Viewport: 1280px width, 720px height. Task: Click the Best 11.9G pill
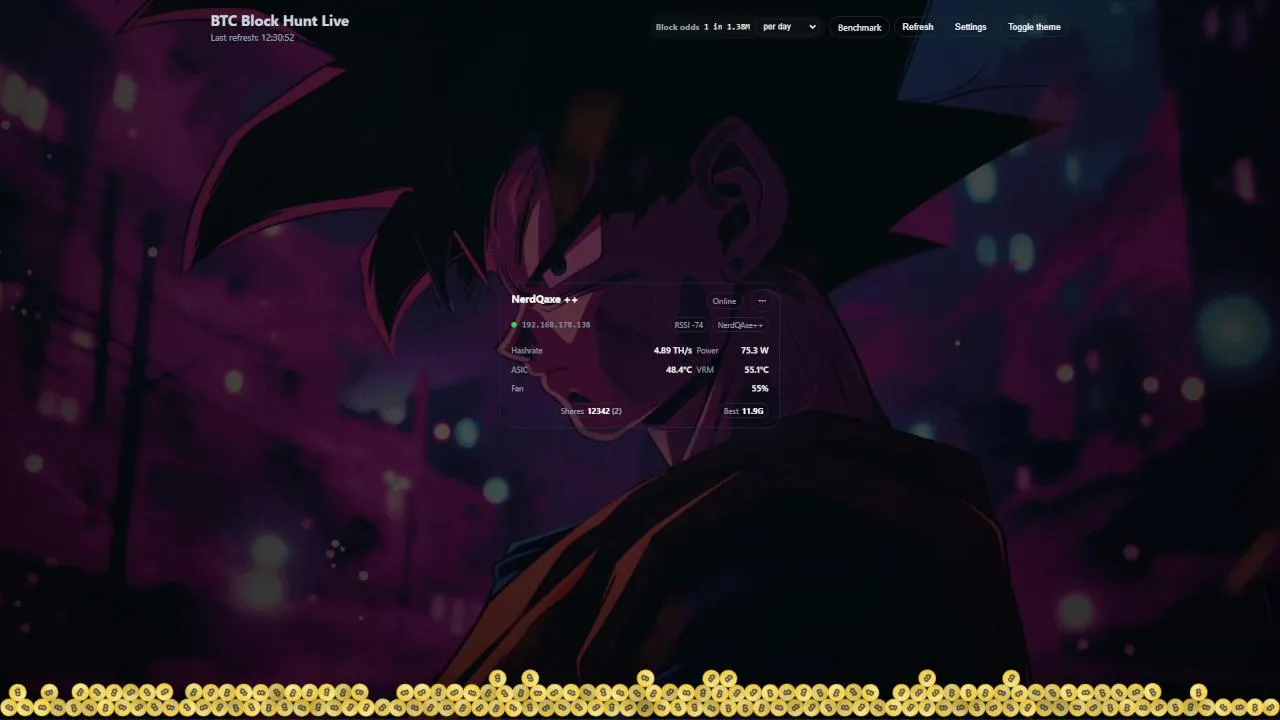pyautogui.click(x=743, y=411)
